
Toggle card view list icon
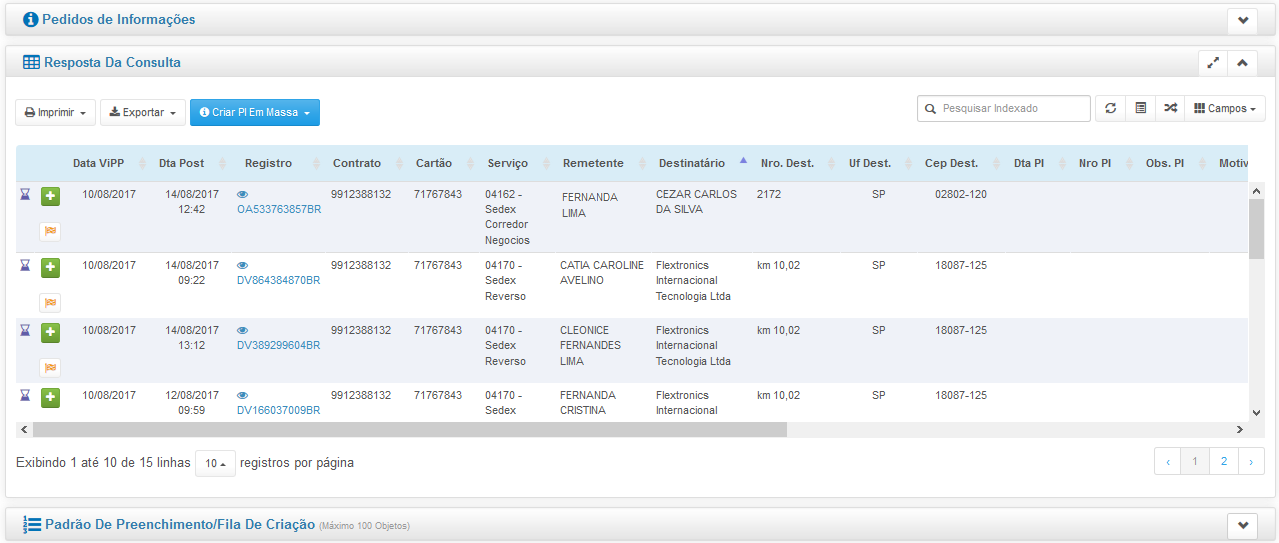(1140, 109)
